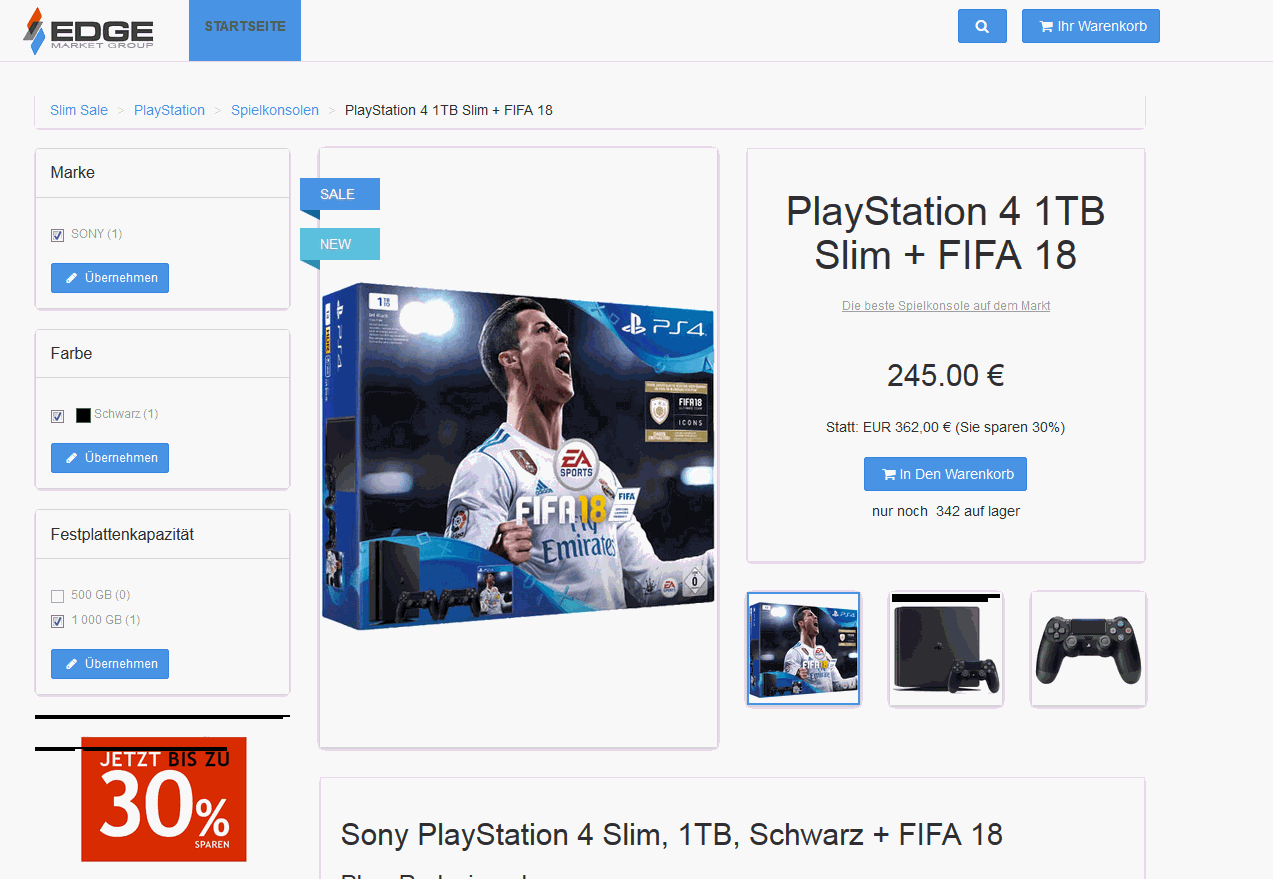Toggle the Schwarz color checkbox
This screenshot has height=879, width=1273.
[x=57, y=415]
